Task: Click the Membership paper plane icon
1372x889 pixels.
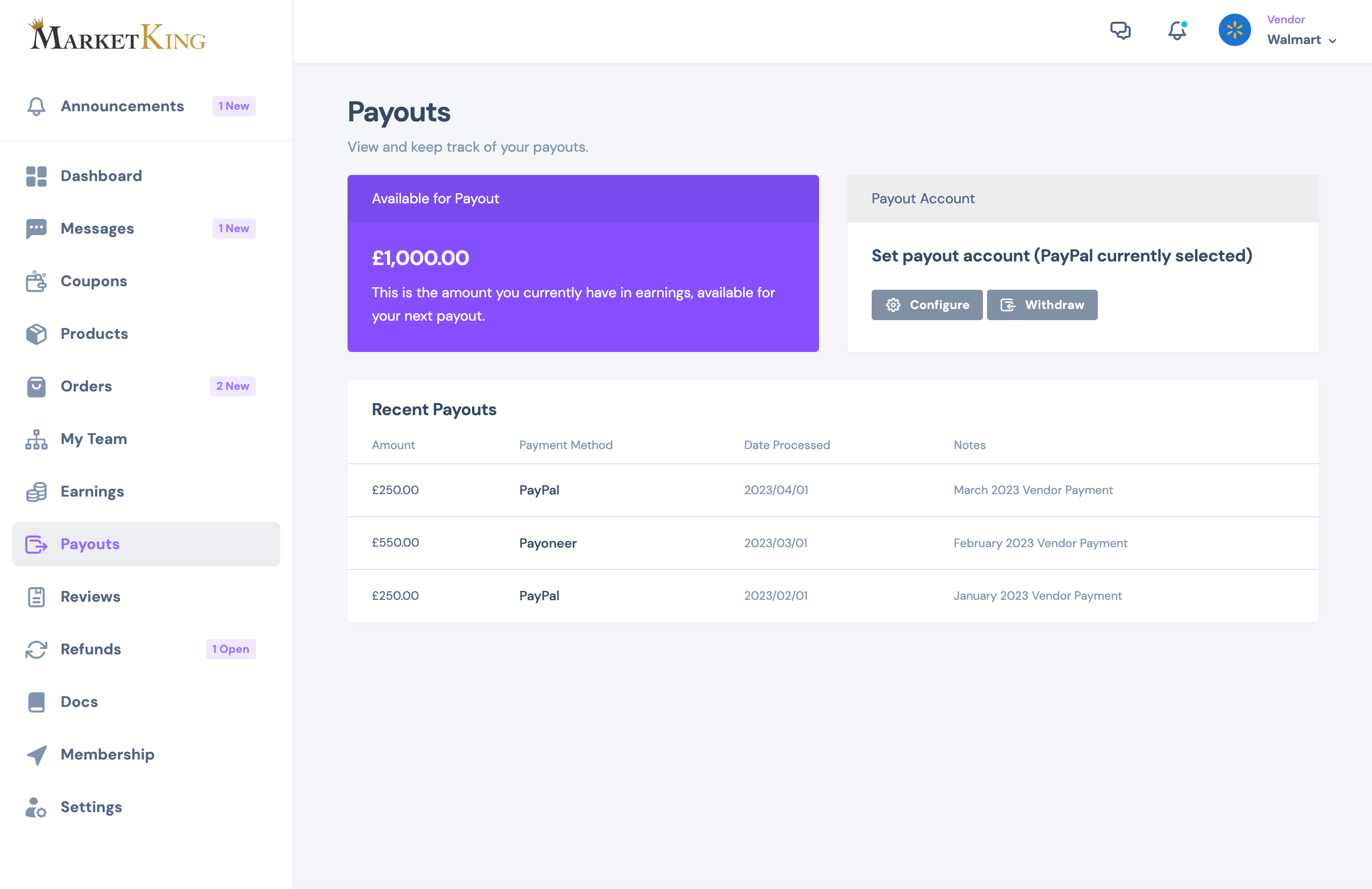Action: [36, 755]
